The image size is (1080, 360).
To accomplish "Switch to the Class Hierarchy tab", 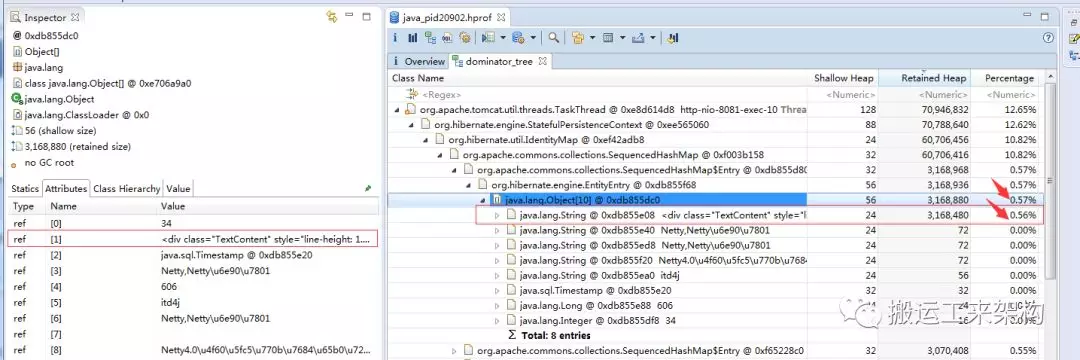I will [x=127, y=188].
